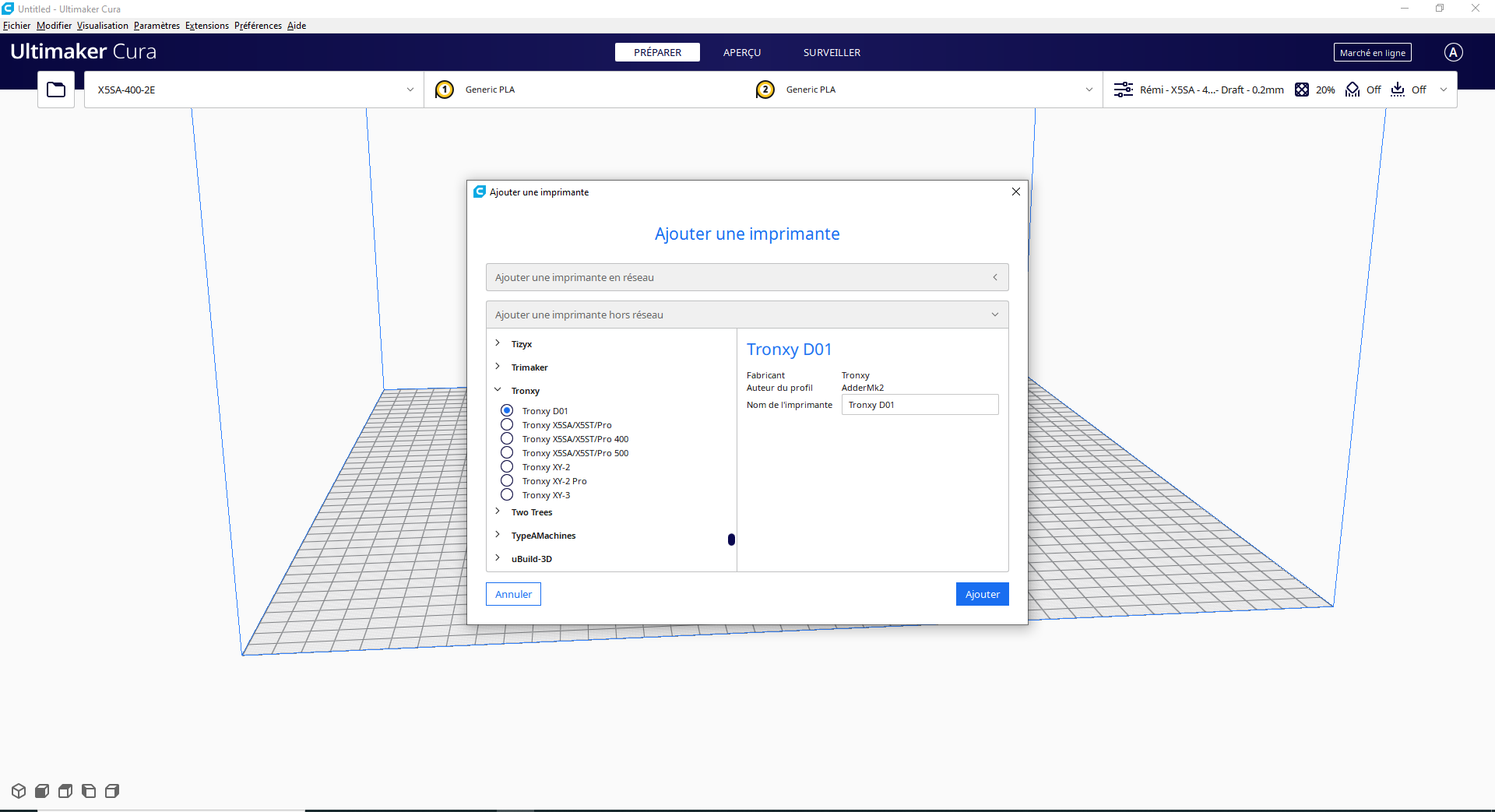Screen dimensions: 1495x812
Task: Select Tronxy XY-3 radio button
Action: 507,494
